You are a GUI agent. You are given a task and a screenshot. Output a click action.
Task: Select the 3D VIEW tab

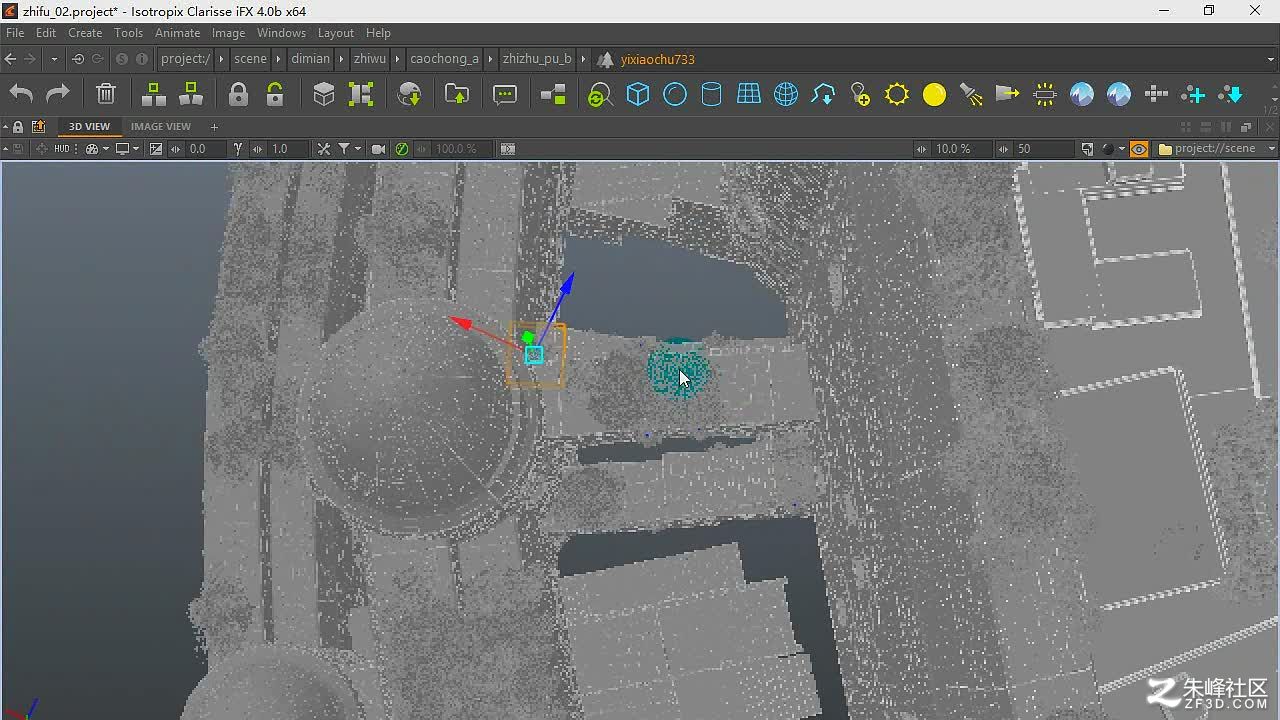89,126
